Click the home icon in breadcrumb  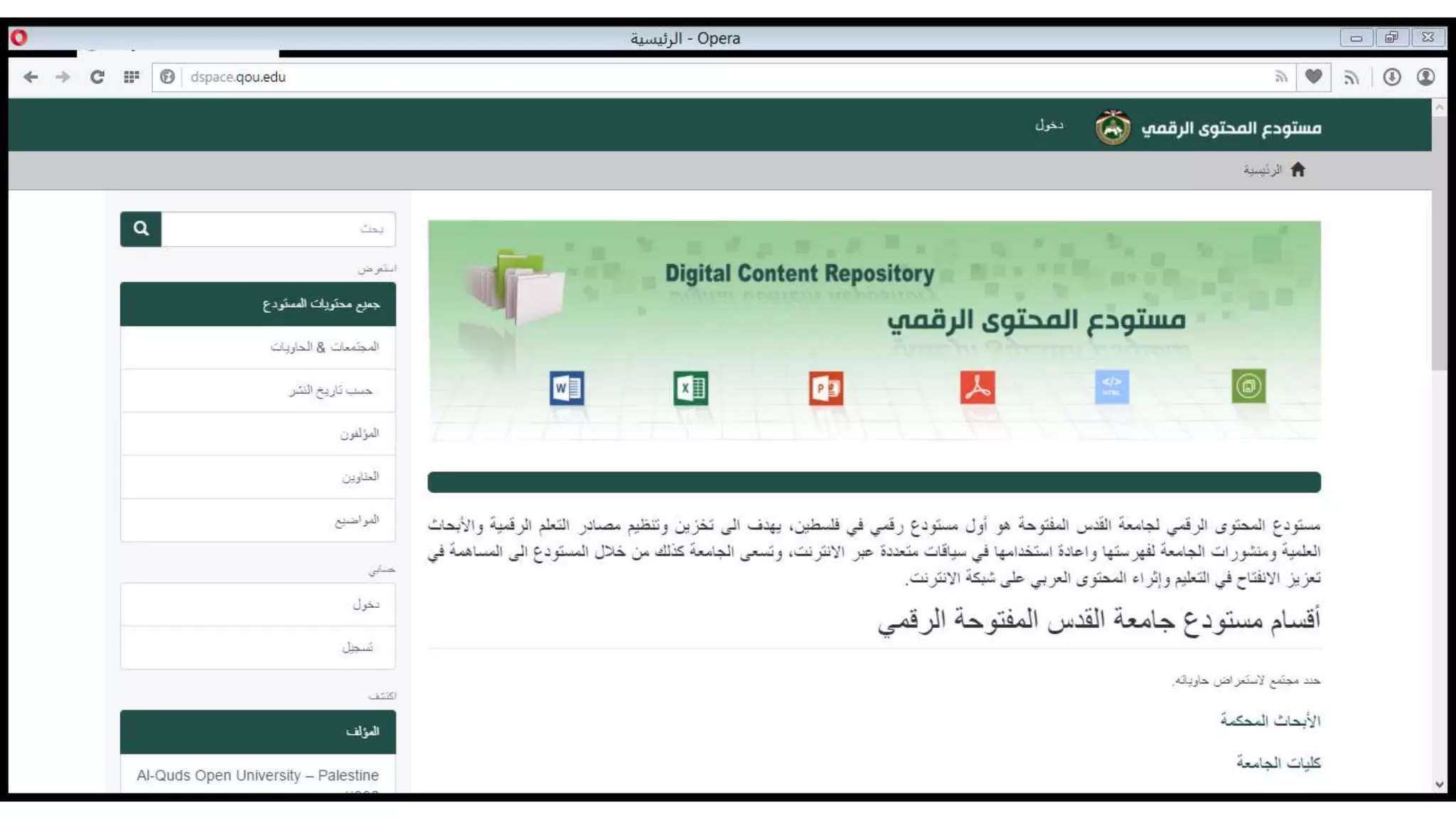click(x=1298, y=170)
